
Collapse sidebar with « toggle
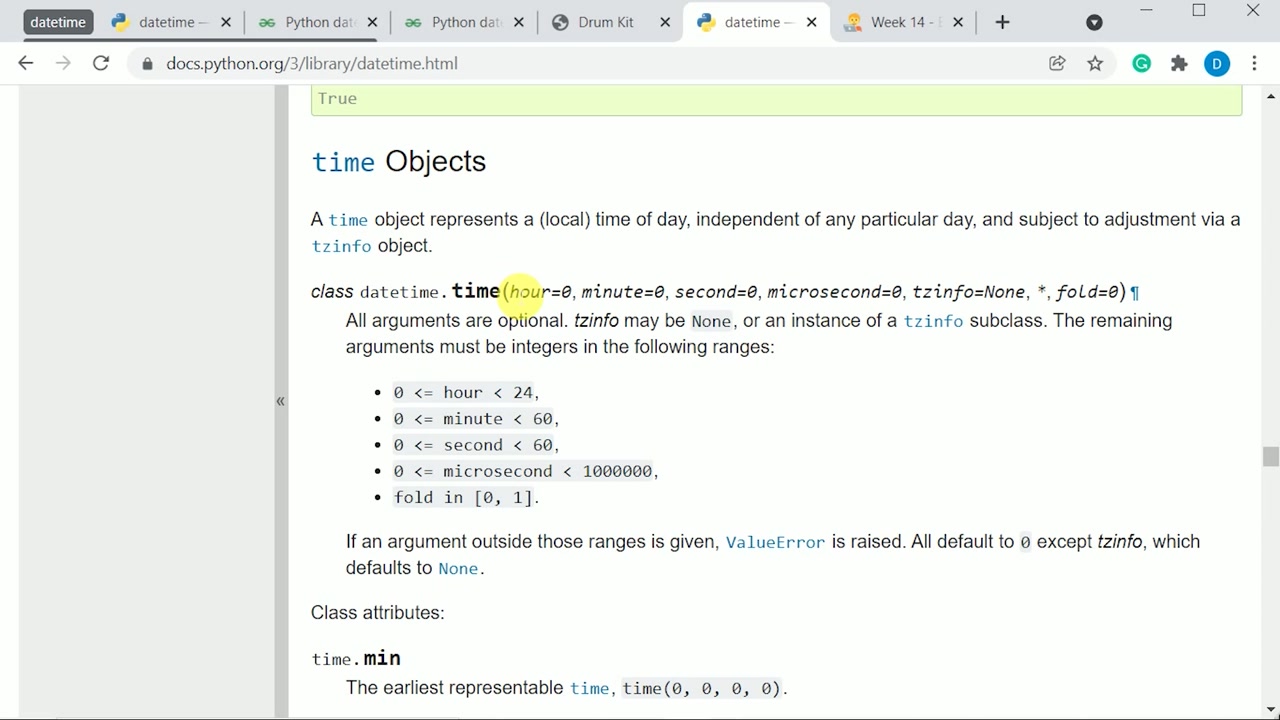[x=280, y=401]
